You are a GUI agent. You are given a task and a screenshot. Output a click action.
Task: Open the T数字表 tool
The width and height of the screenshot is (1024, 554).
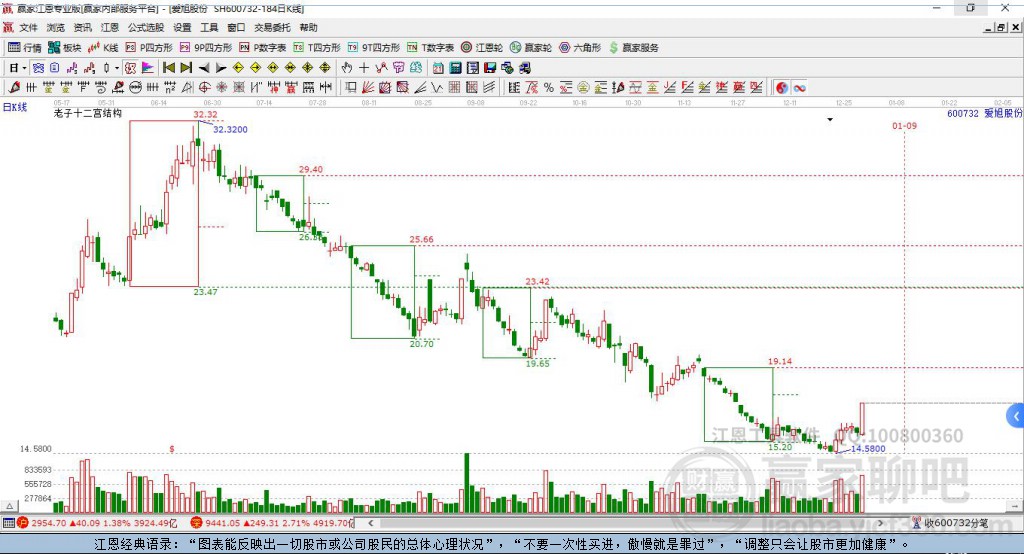(x=430, y=48)
